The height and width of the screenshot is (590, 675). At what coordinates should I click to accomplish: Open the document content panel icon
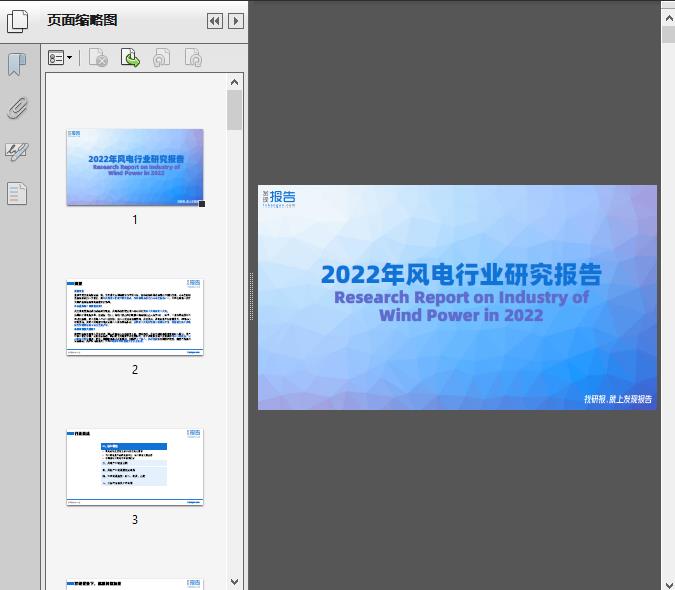tap(17, 194)
